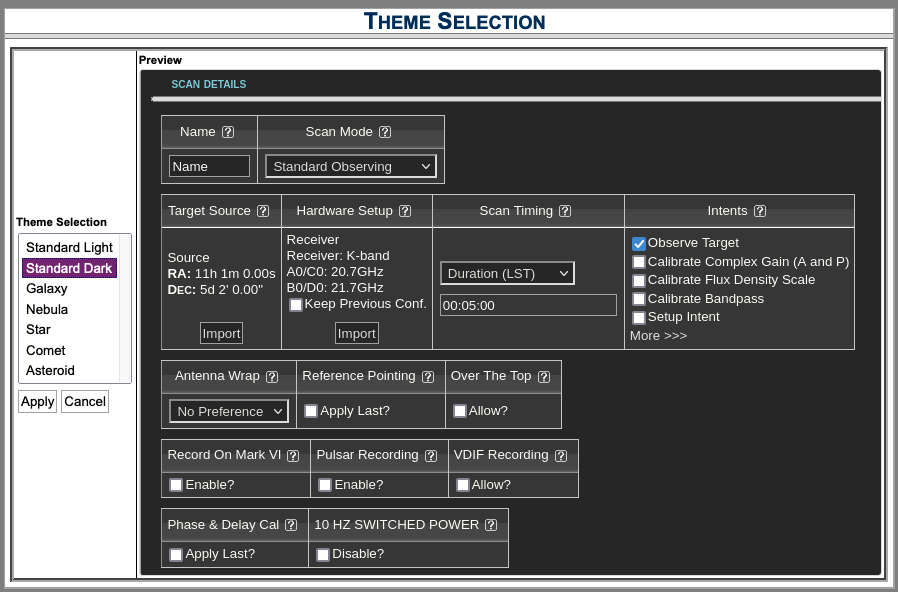Open the Hardware Setup help icon

[x=405, y=211]
